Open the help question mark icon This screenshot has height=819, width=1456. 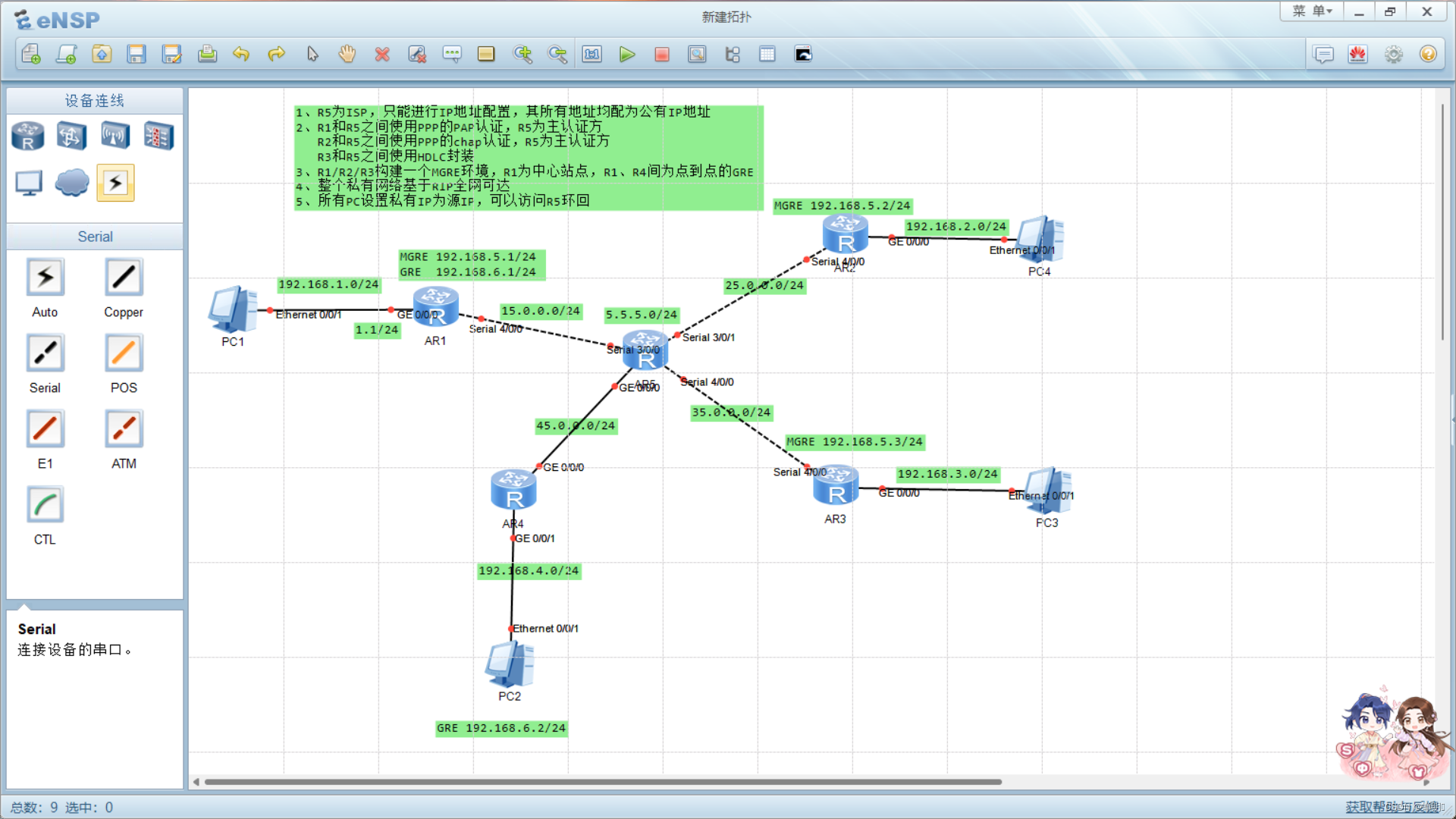coord(1428,55)
